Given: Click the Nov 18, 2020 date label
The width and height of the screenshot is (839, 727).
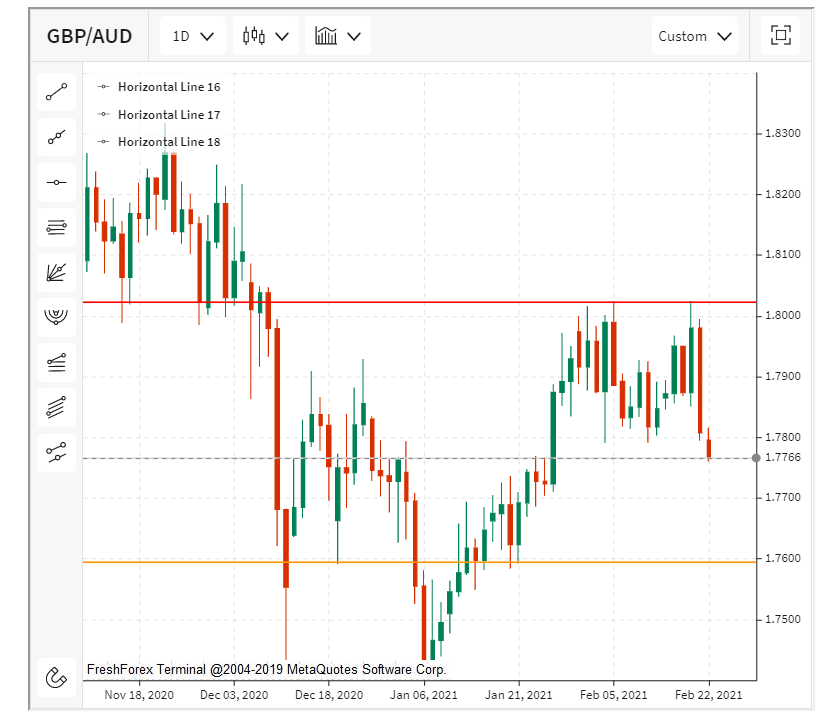Looking at the screenshot, I should pos(139,695).
